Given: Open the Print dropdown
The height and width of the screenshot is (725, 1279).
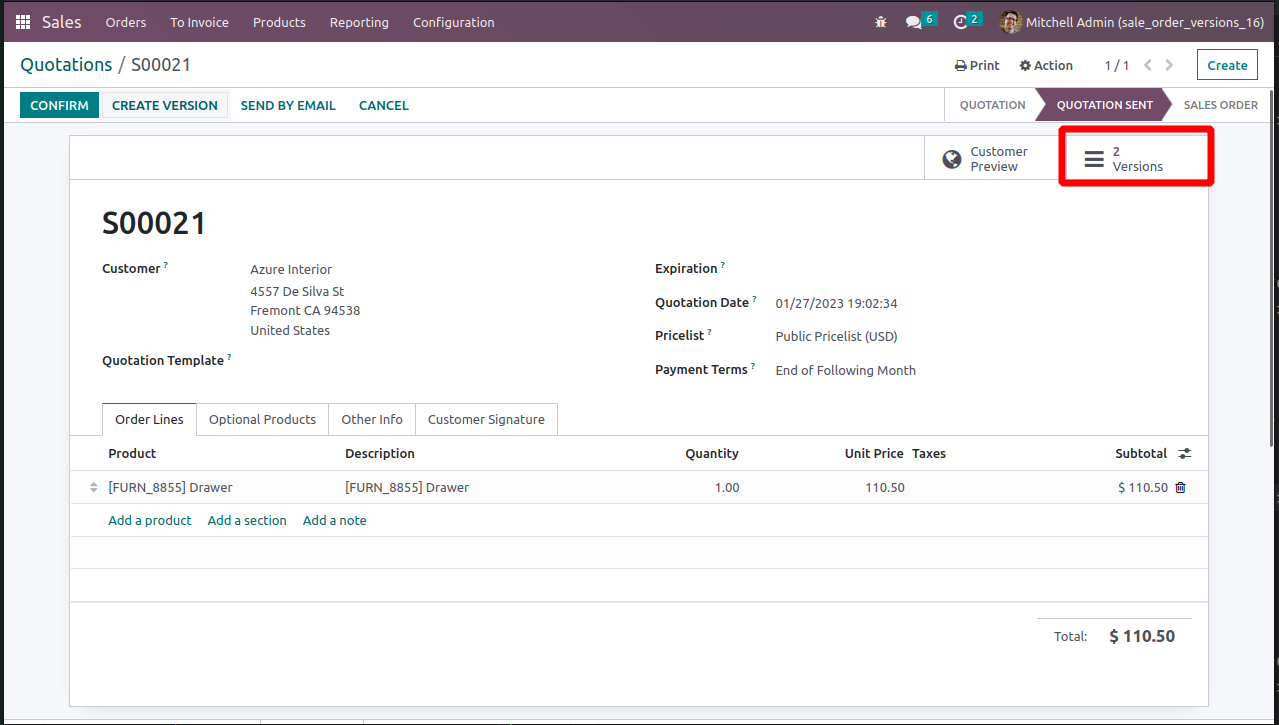Looking at the screenshot, I should click(977, 65).
